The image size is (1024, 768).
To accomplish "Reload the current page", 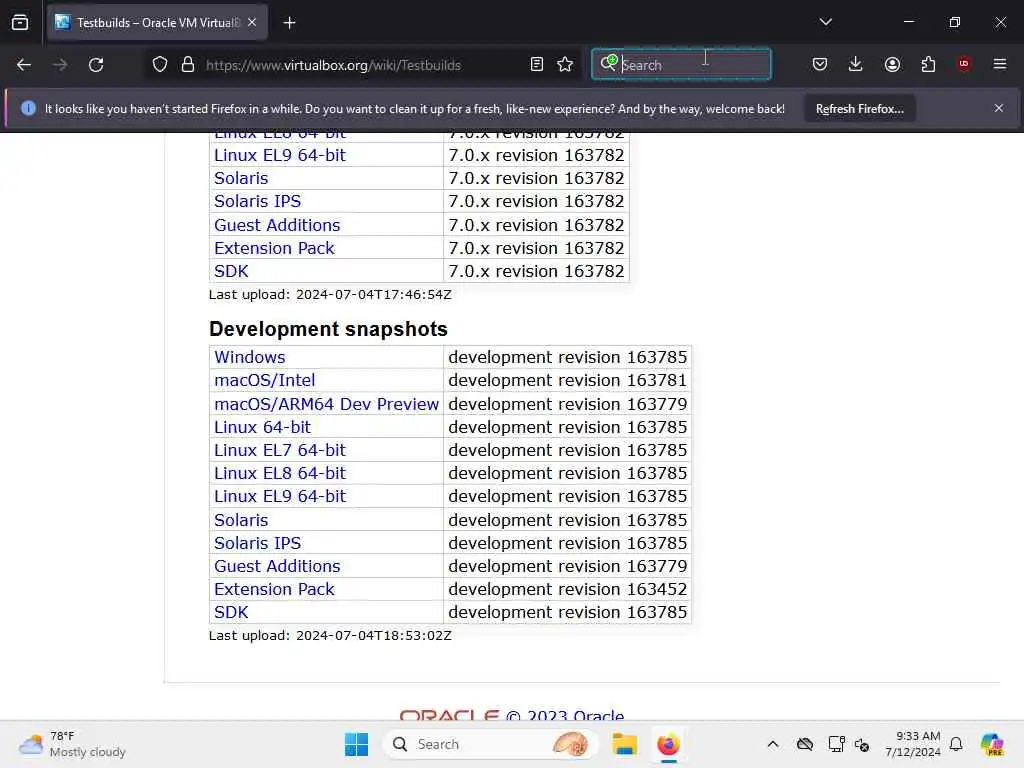I will coord(96,65).
